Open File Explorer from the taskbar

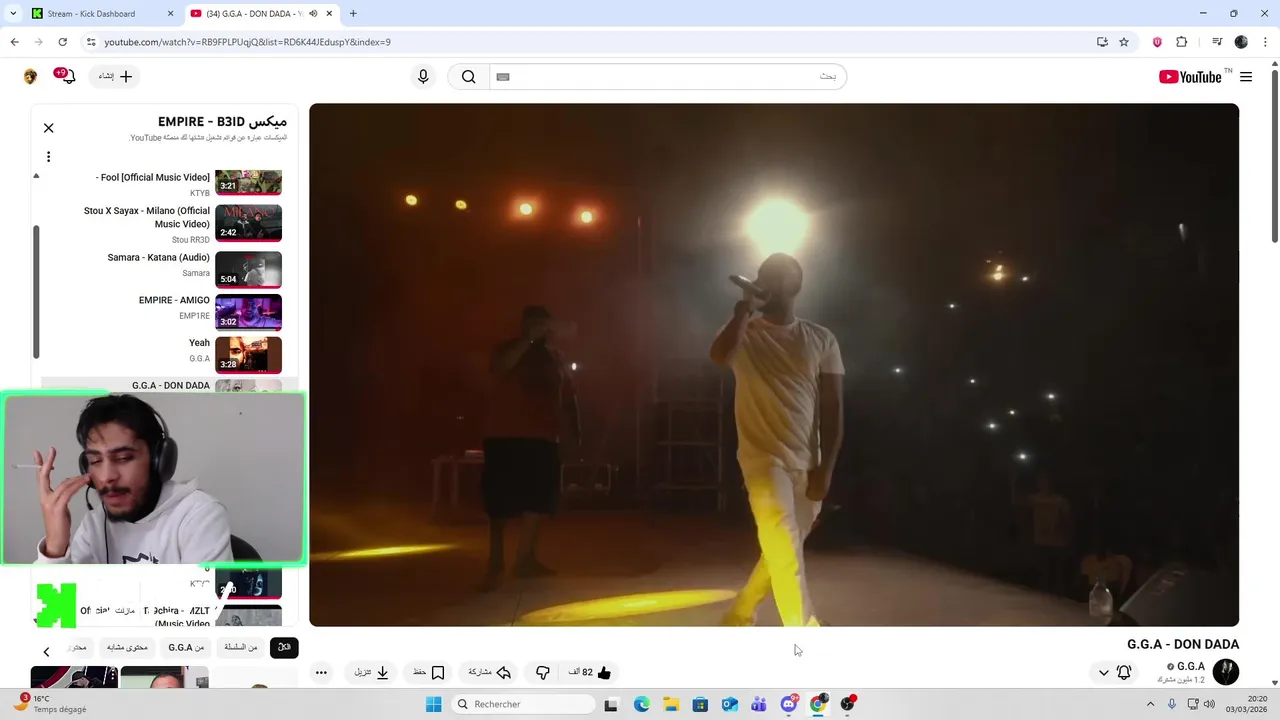click(671, 704)
